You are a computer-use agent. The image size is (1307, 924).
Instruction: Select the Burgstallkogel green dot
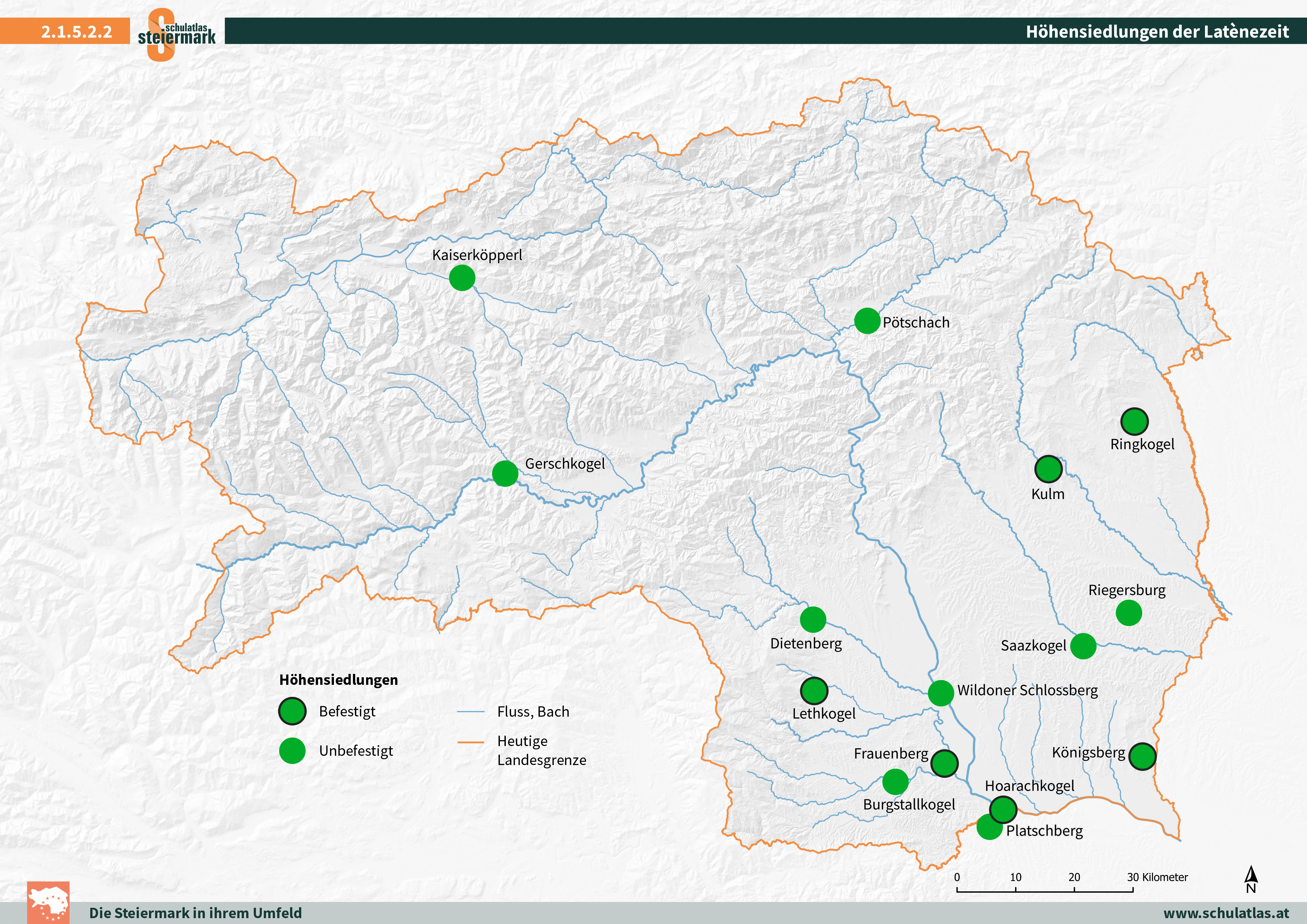(x=895, y=782)
